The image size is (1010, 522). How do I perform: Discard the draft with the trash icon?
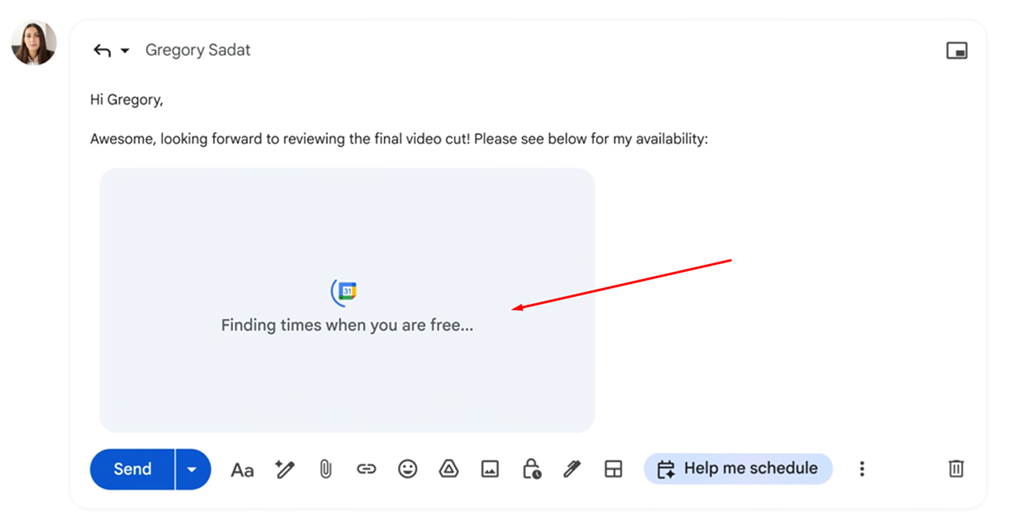pos(956,468)
